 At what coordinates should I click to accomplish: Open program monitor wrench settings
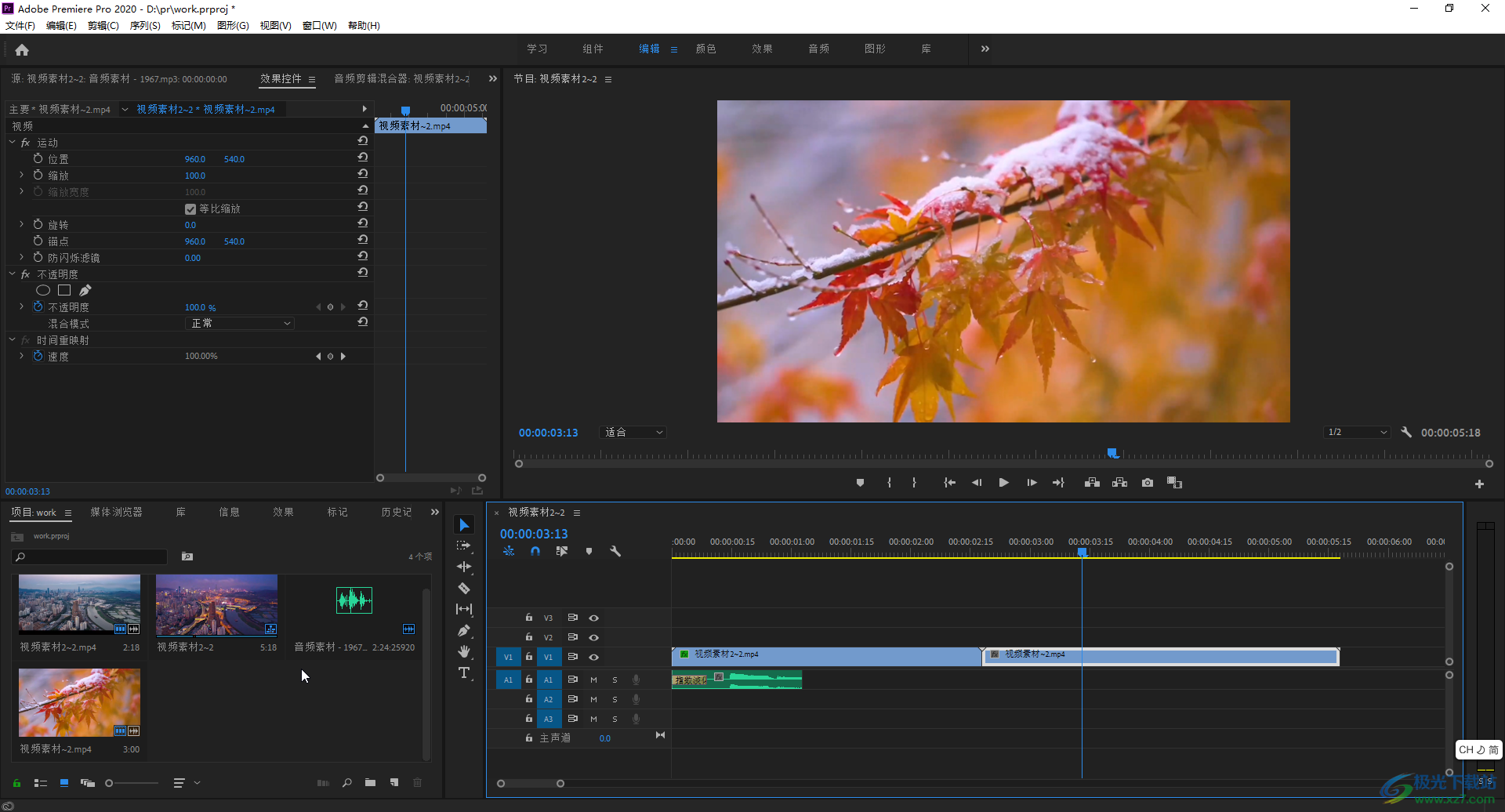(1406, 432)
